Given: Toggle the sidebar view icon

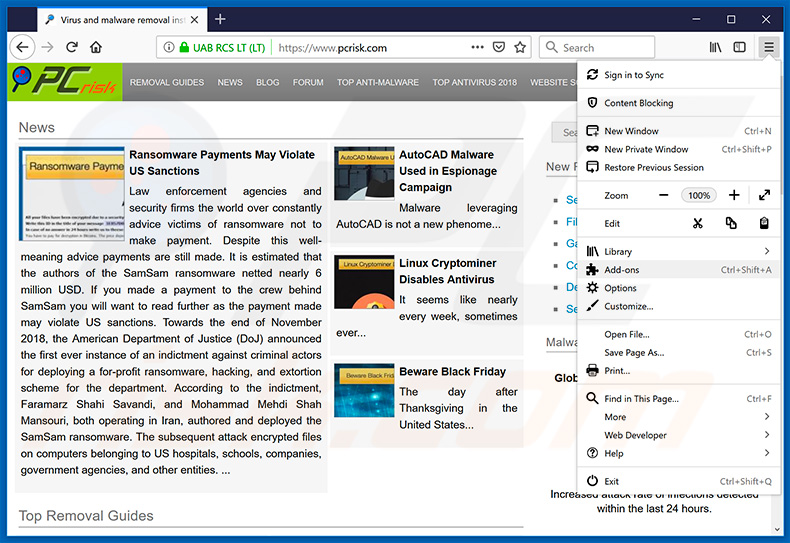Looking at the screenshot, I should 740,47.
